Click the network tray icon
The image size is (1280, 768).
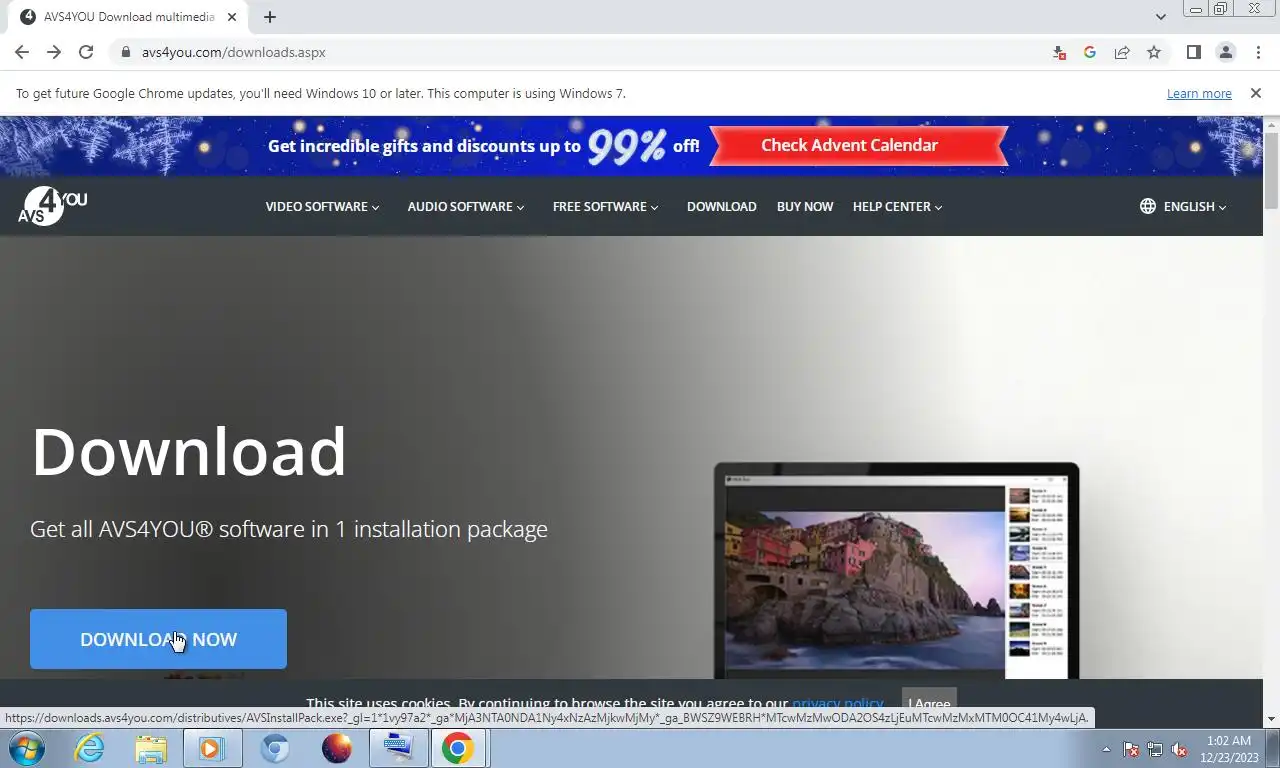pyautogui.click(x=1155, y=749)
